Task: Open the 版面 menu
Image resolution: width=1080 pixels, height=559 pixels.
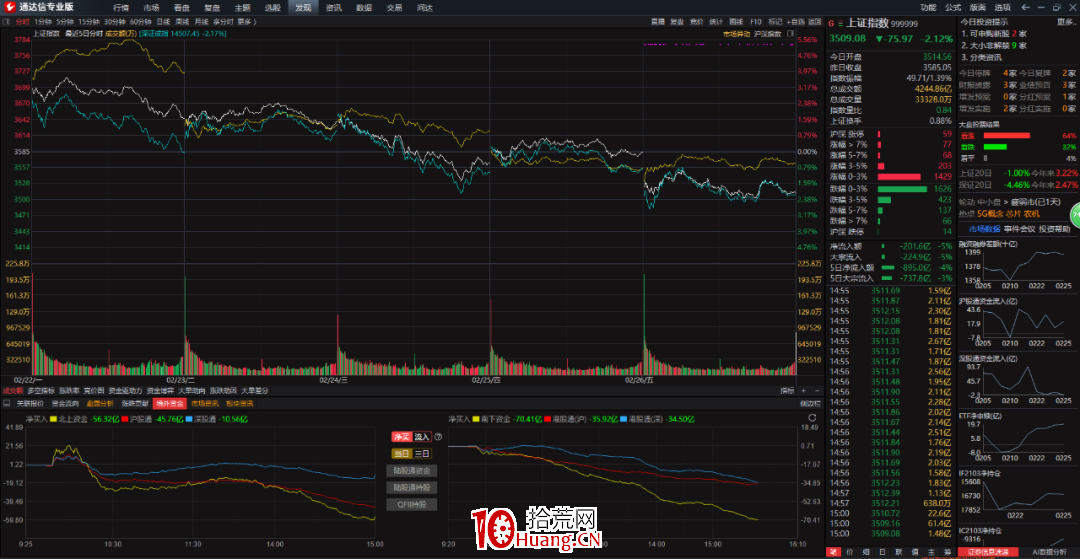Action: (977, 8)
